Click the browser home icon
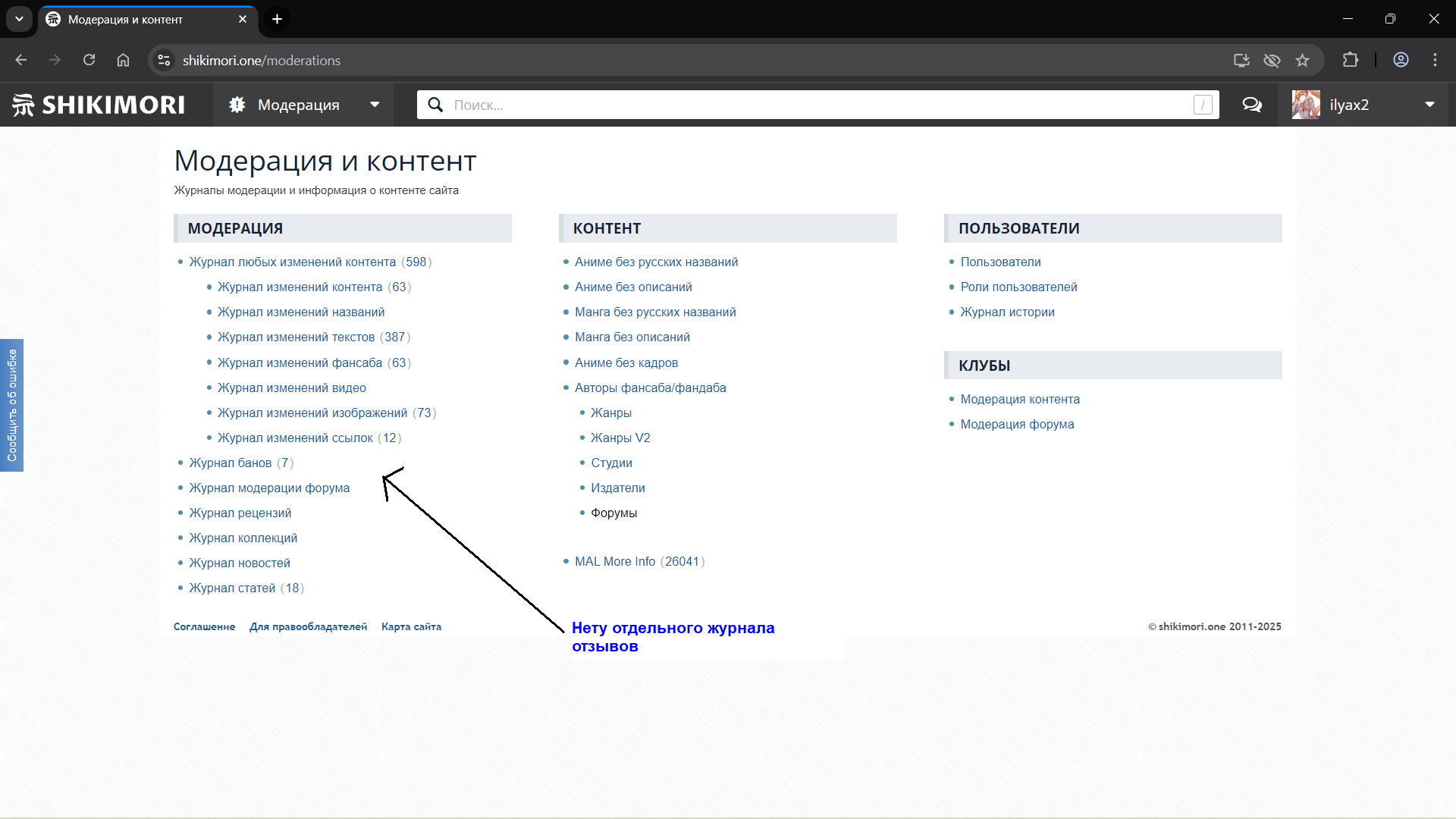The height and width of the screenshot is (819, 1456). (x=123, y=60)
